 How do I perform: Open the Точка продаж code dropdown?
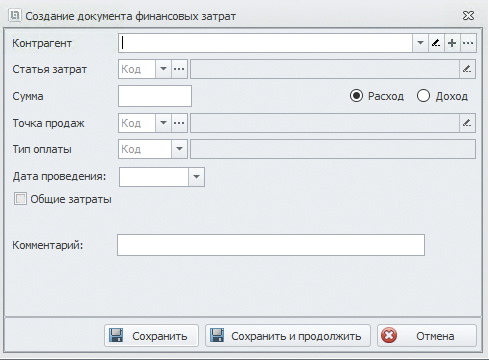[163, 123]
